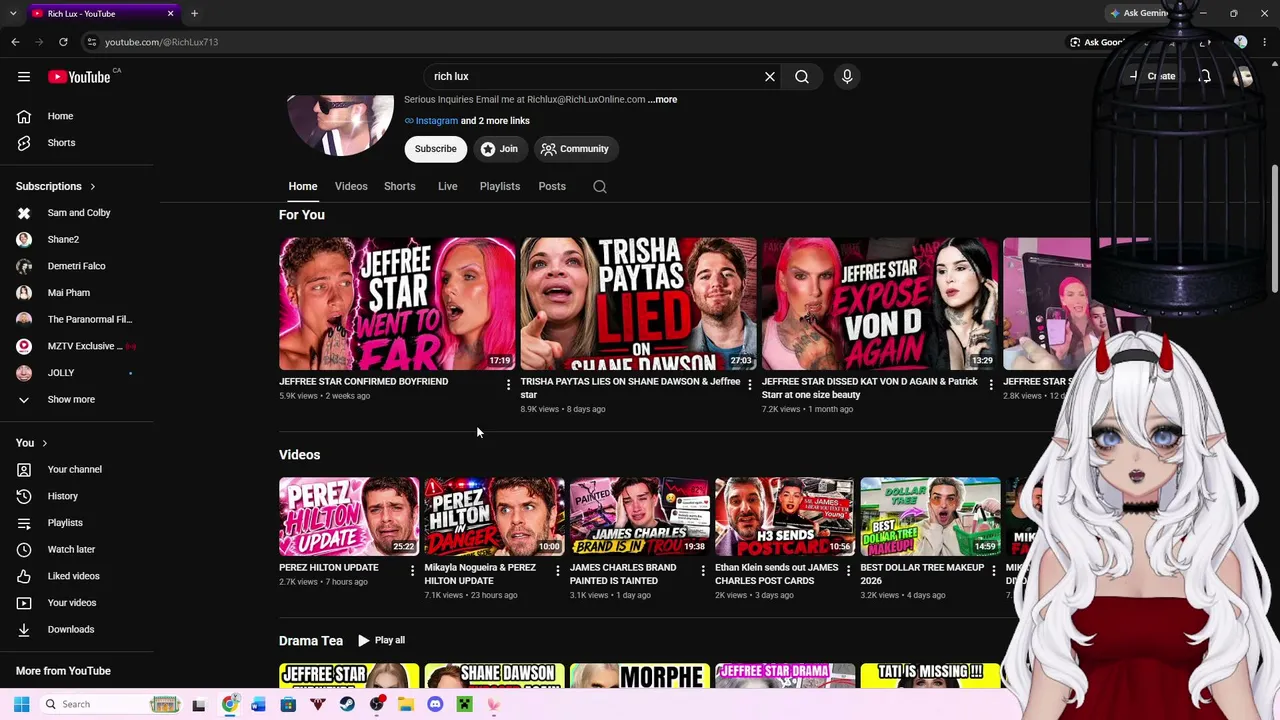The width and height of the screenshot is (1280, 720).
Task: Subscribe to the Rich Lux channel
Action: pos(436,149)
